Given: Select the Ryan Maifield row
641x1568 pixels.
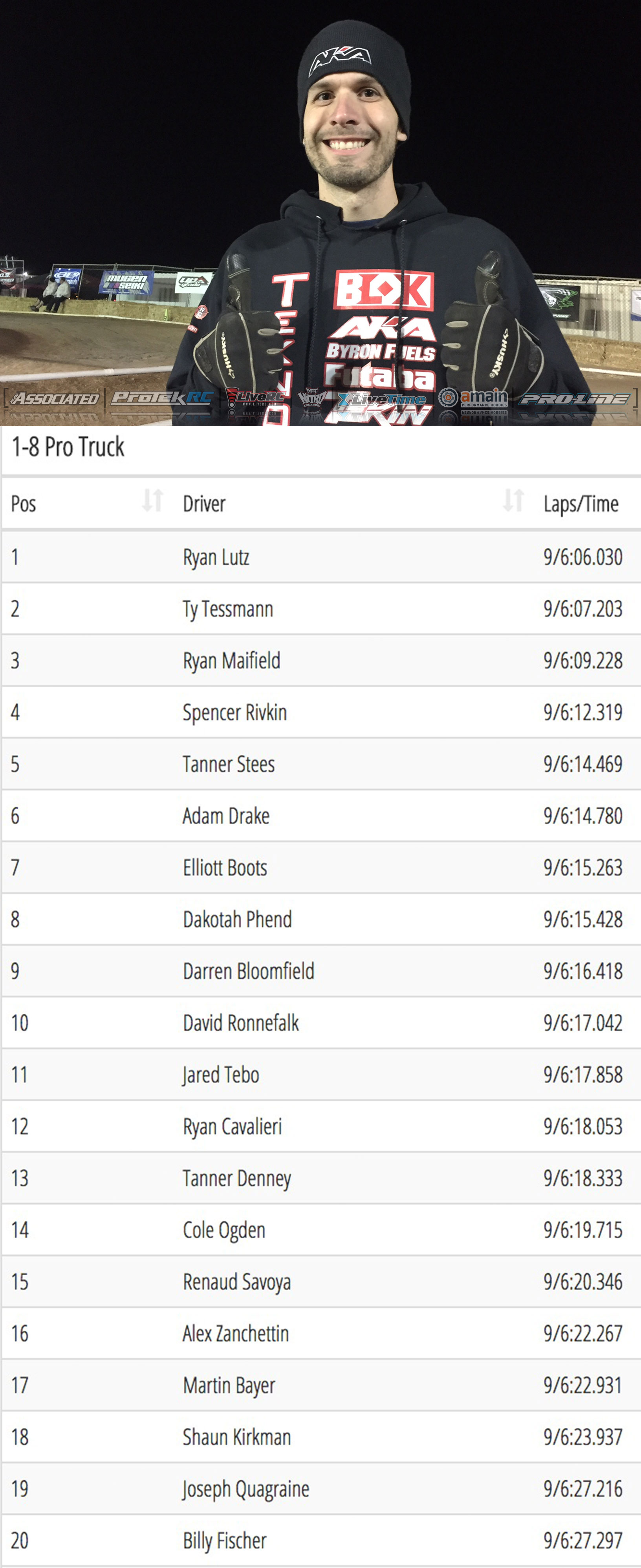Looking at the screenshot, I should pos(320,661).
